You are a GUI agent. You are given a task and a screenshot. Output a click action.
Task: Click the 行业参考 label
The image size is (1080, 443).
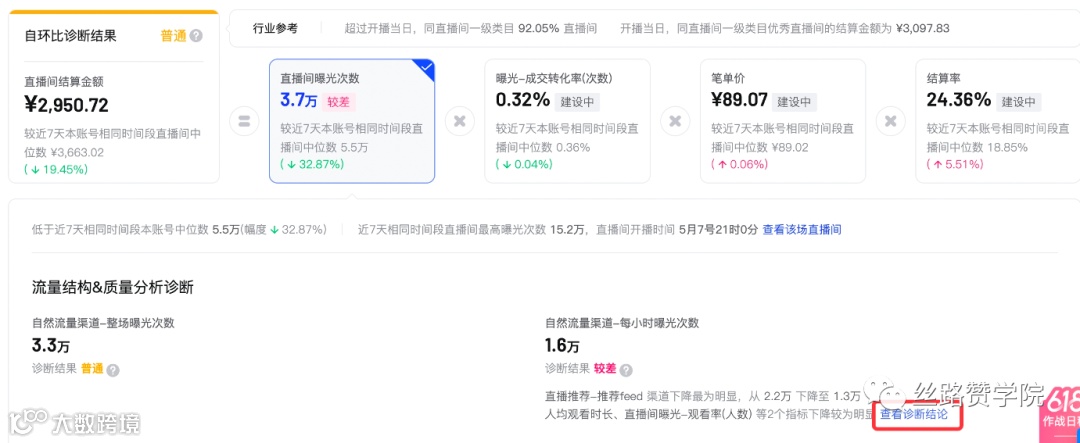276,28
